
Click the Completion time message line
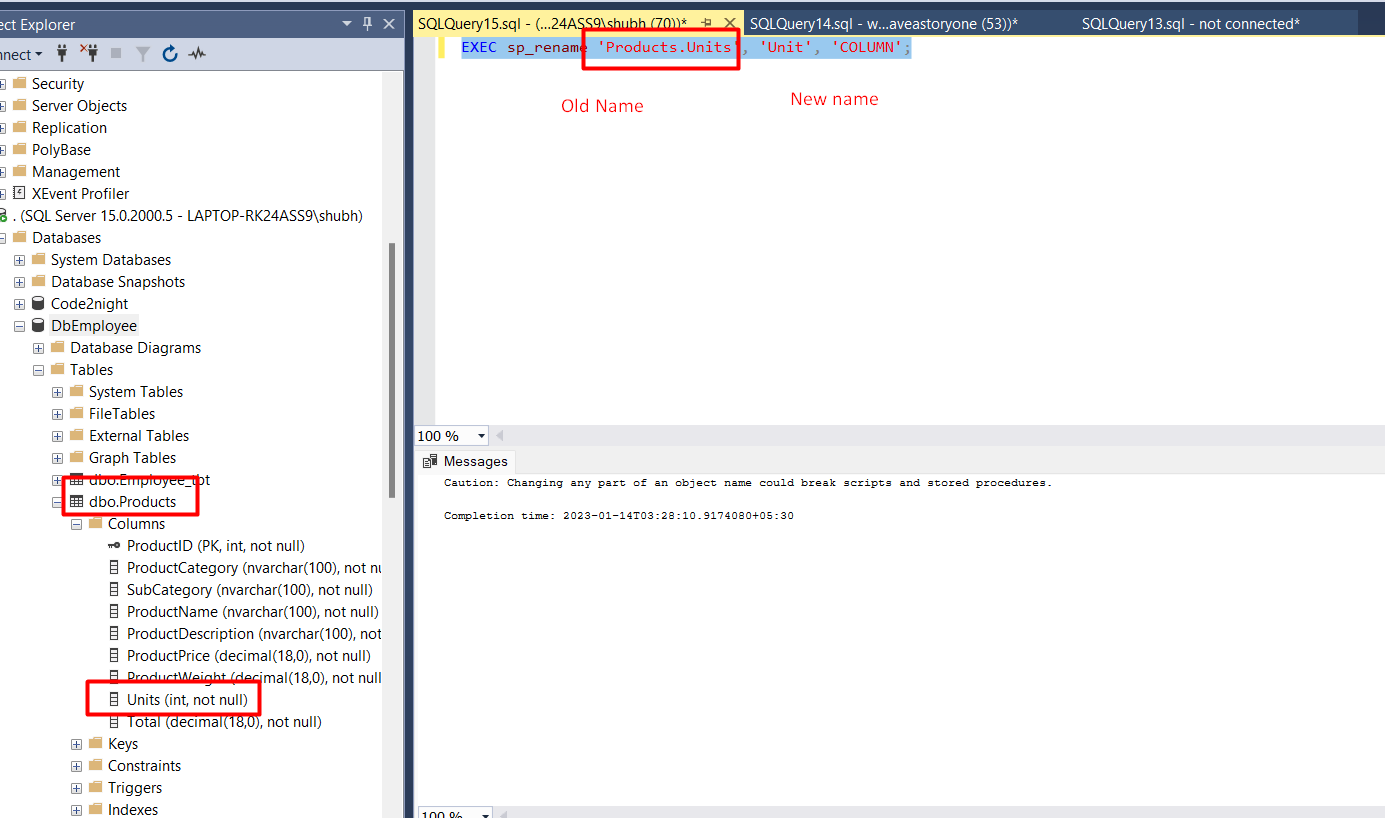pos(619,516)
